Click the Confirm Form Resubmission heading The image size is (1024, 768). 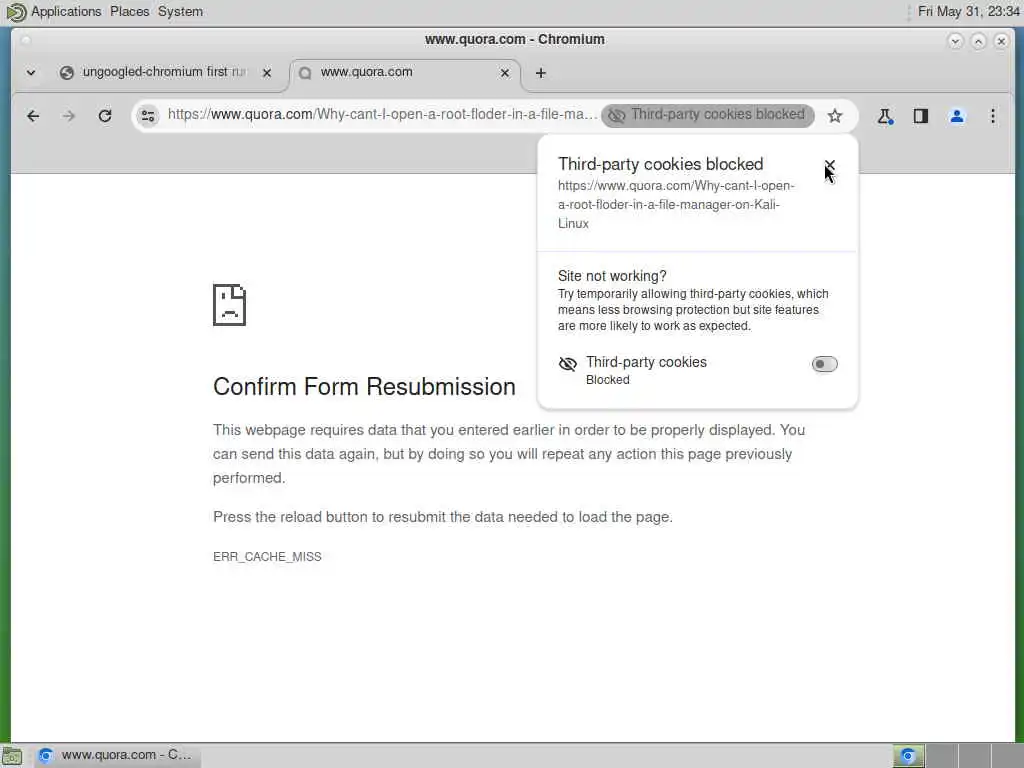[364, 387]
